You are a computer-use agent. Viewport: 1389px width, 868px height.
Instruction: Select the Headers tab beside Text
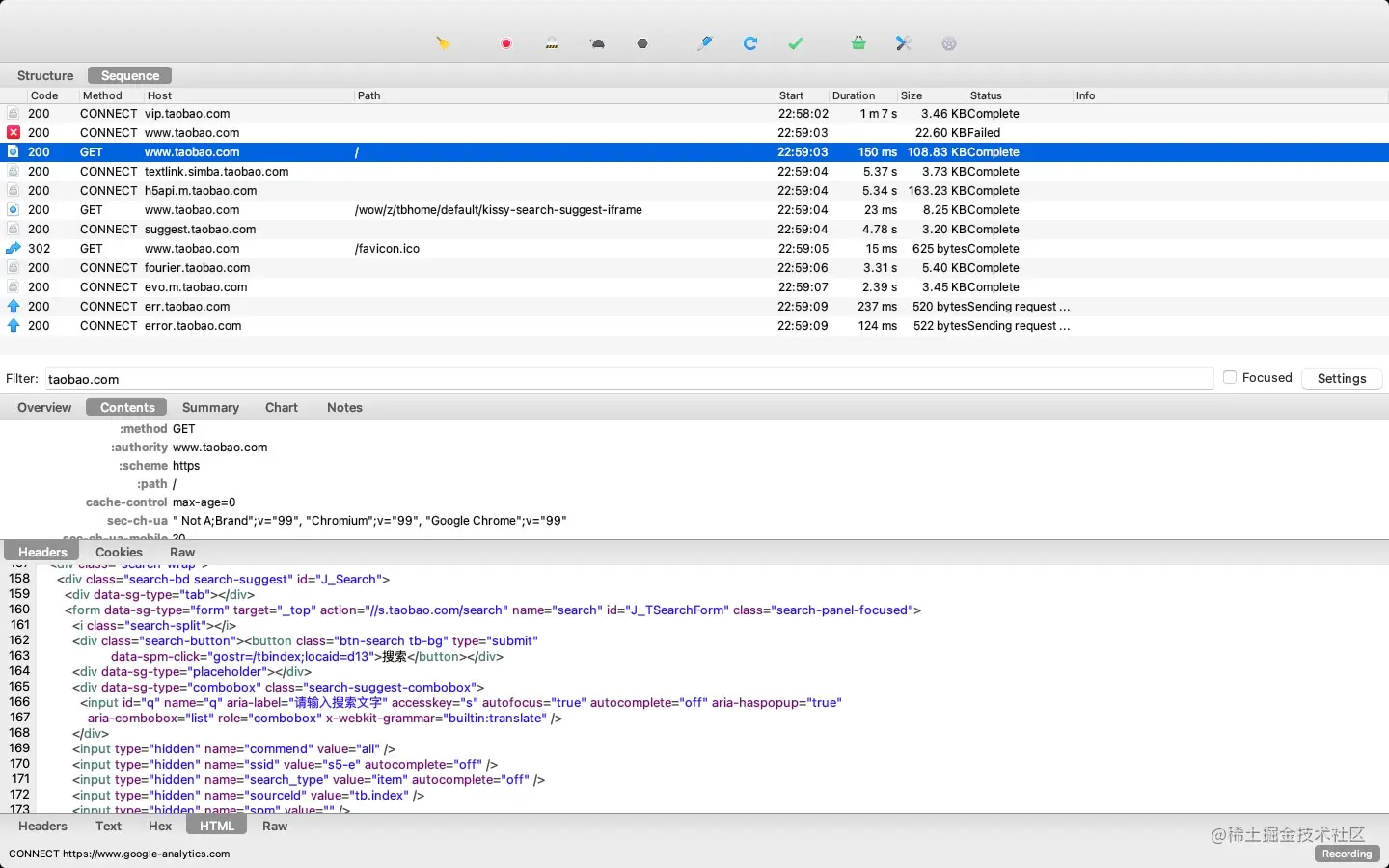(42, 827)
